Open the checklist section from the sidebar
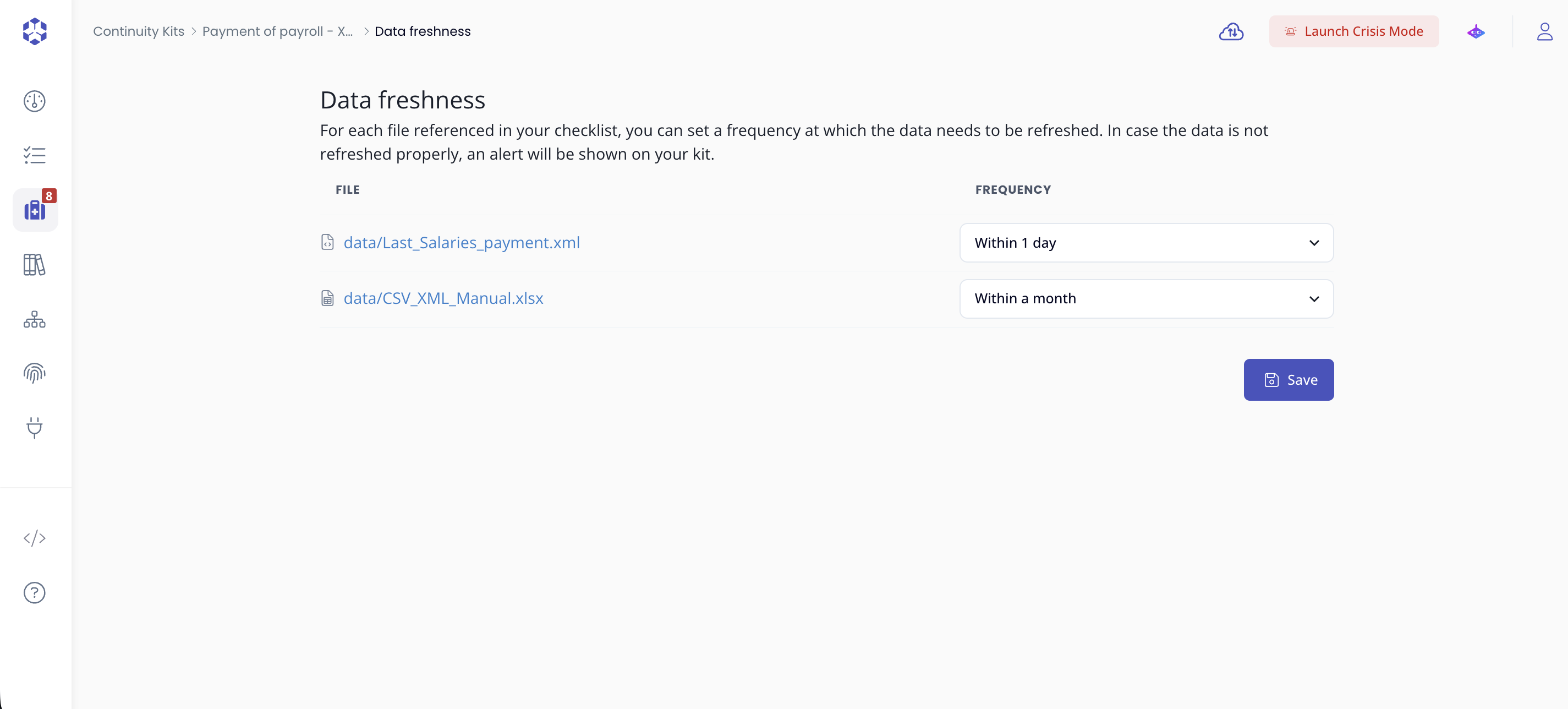Image resolution: width=1568 pixels, height=709 pixels. click(x=34, y=155)
